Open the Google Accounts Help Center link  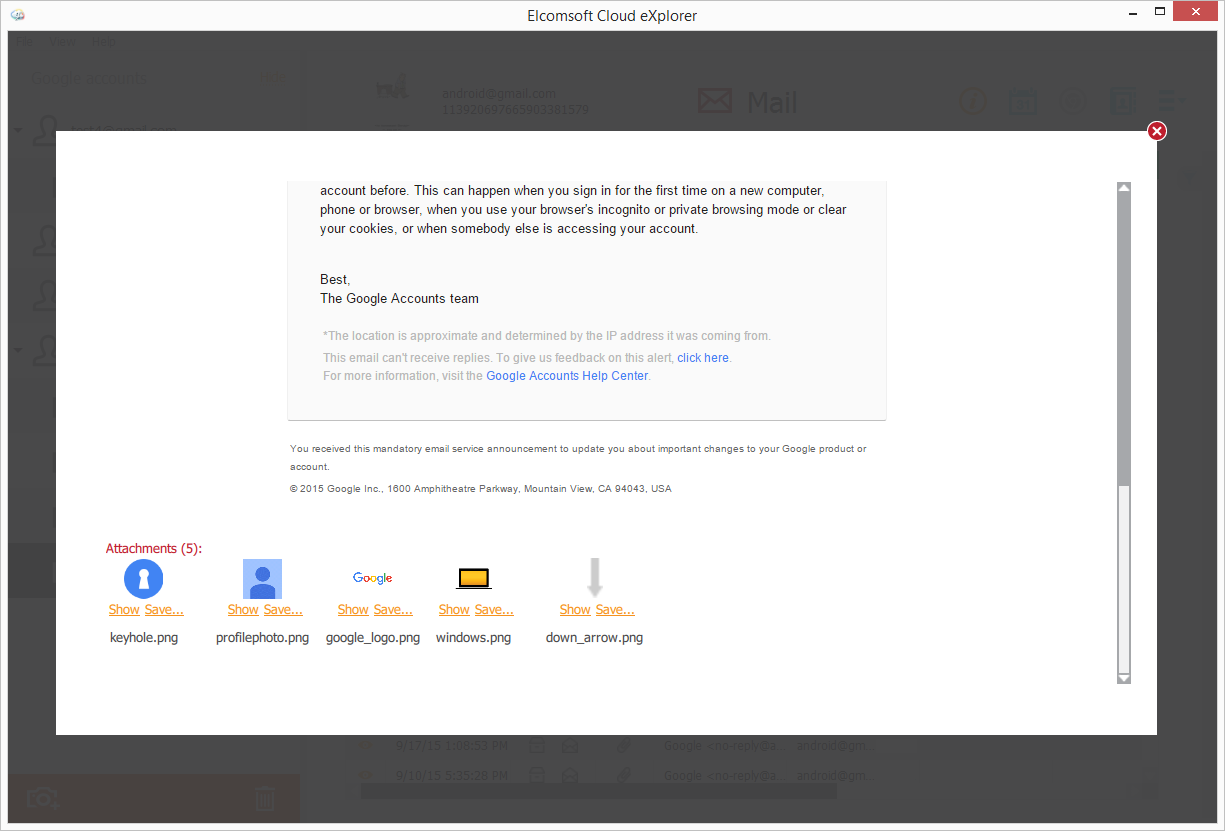coord(567,376)
